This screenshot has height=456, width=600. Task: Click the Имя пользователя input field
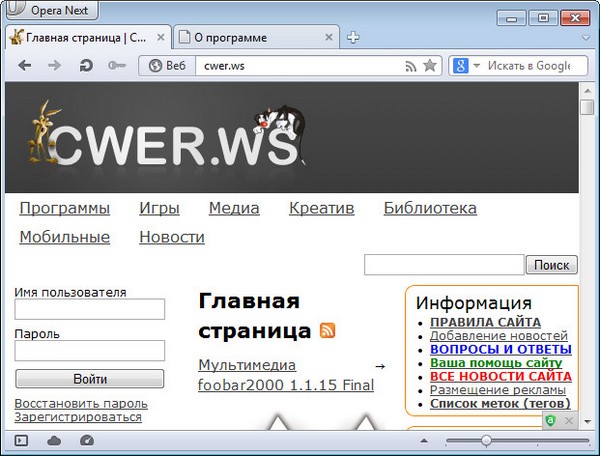(x=90, y=310)
